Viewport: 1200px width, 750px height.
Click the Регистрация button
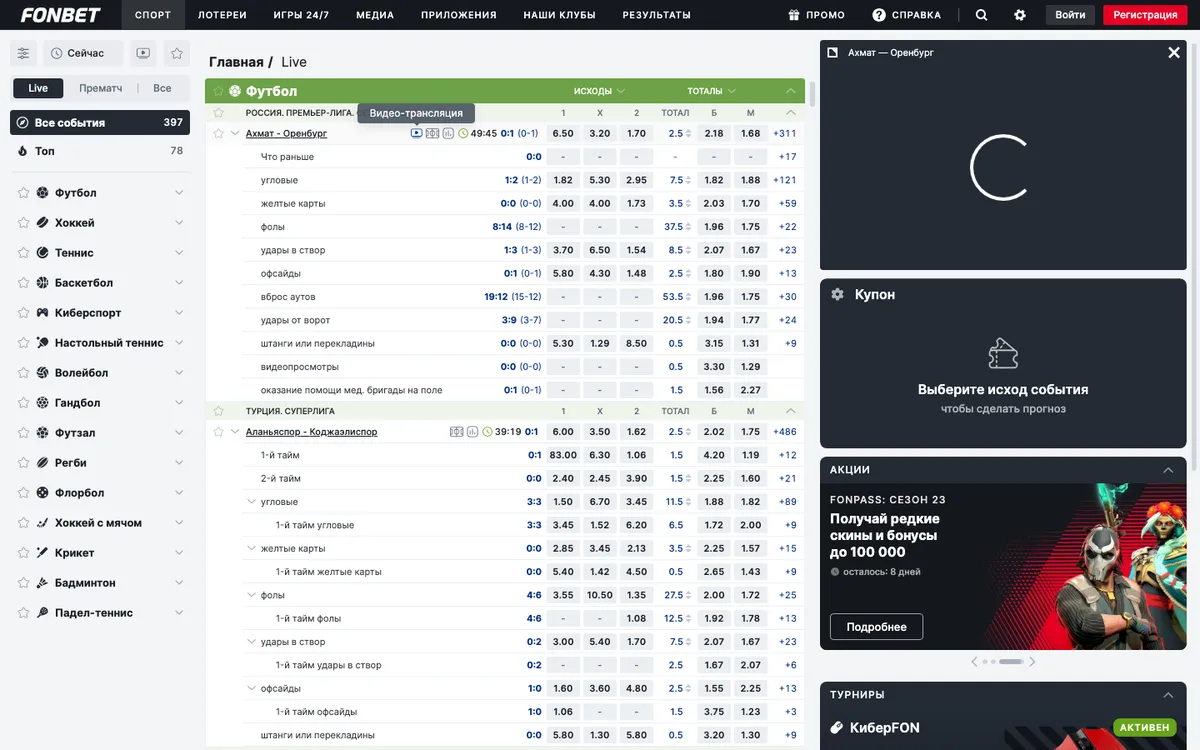(x=1145, y=15)
